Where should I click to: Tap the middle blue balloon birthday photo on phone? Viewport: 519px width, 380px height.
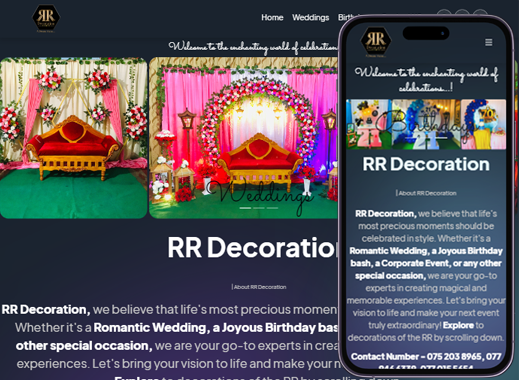pos(426,124)
